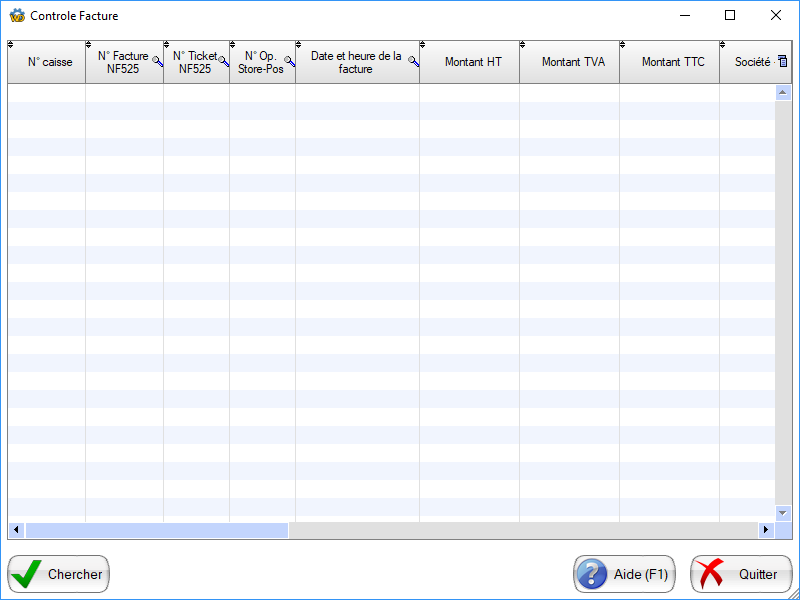
Task: Click the horizontal scrollbar right arrow
Action: (767, 530)
